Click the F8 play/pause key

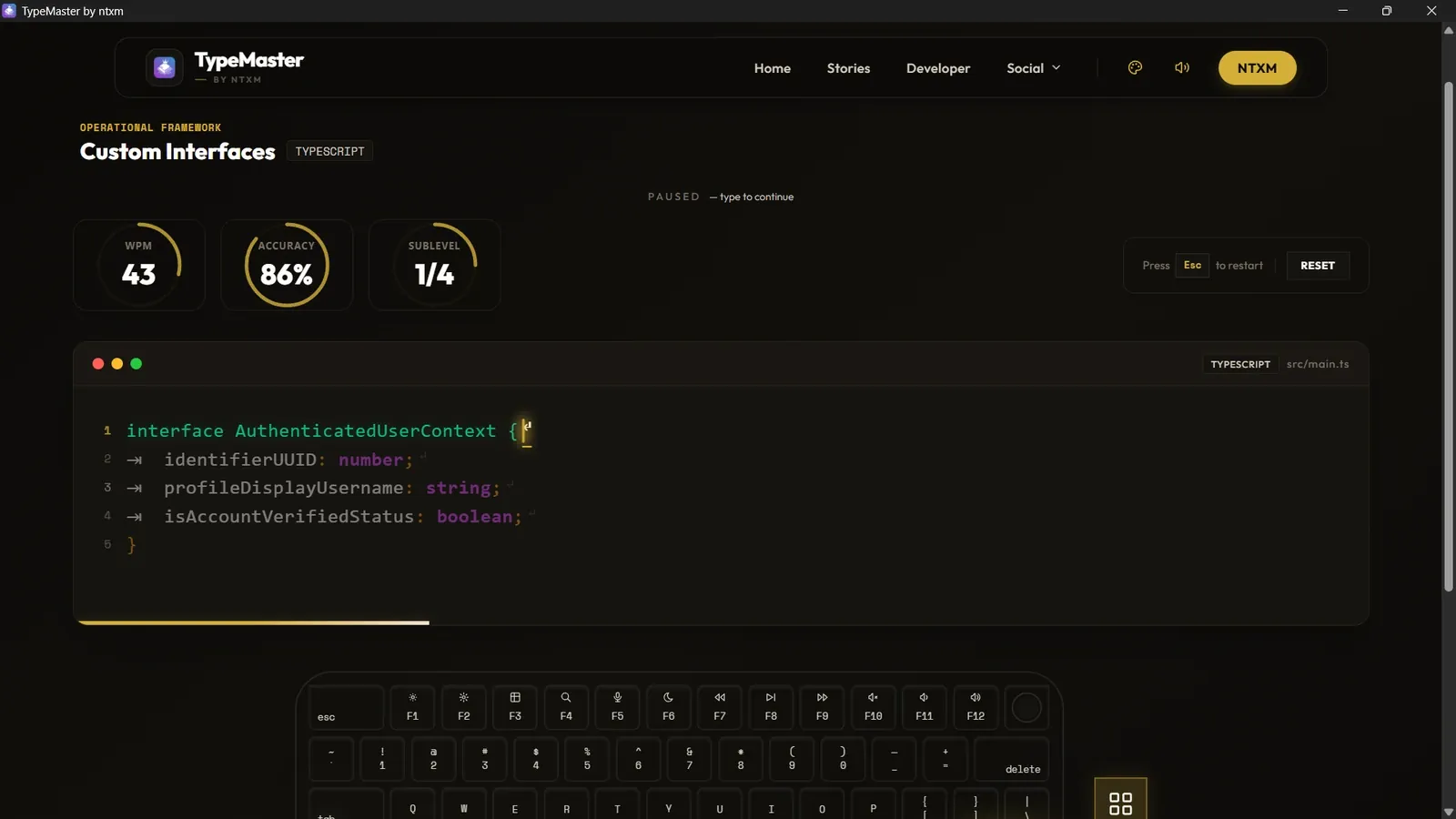tap(771, 707)
